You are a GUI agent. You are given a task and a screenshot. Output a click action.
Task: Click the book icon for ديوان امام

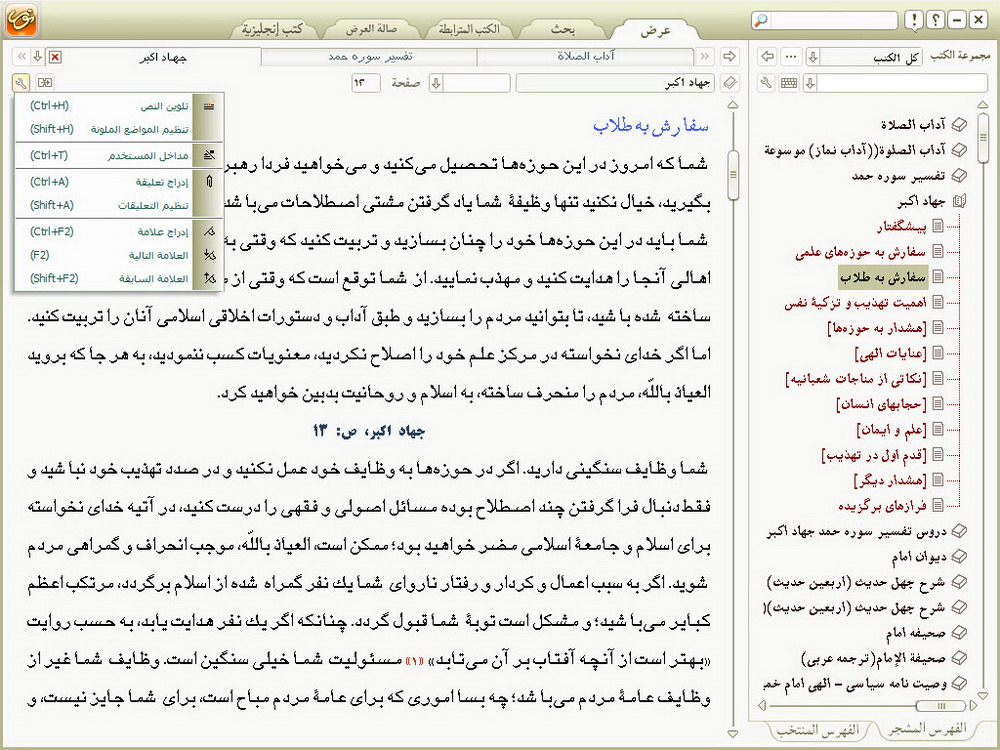pyautogui.click(x=959, y=556)
